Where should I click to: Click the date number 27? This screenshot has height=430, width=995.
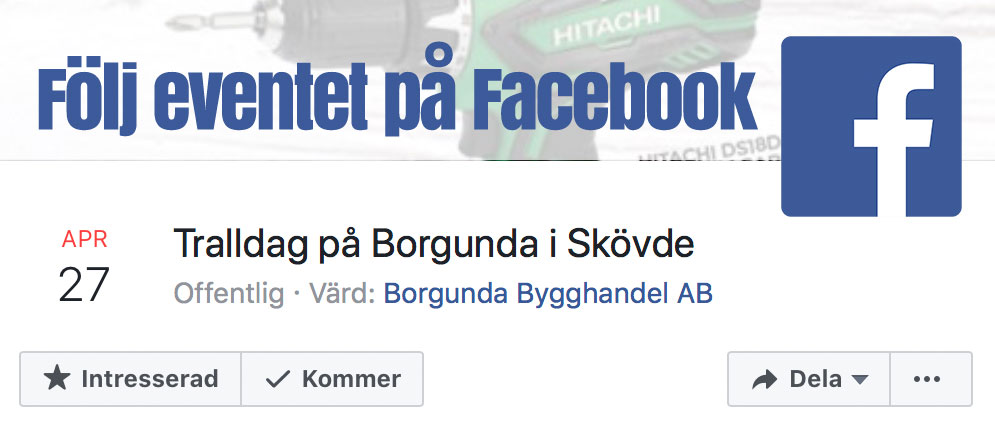pos(84,285)
